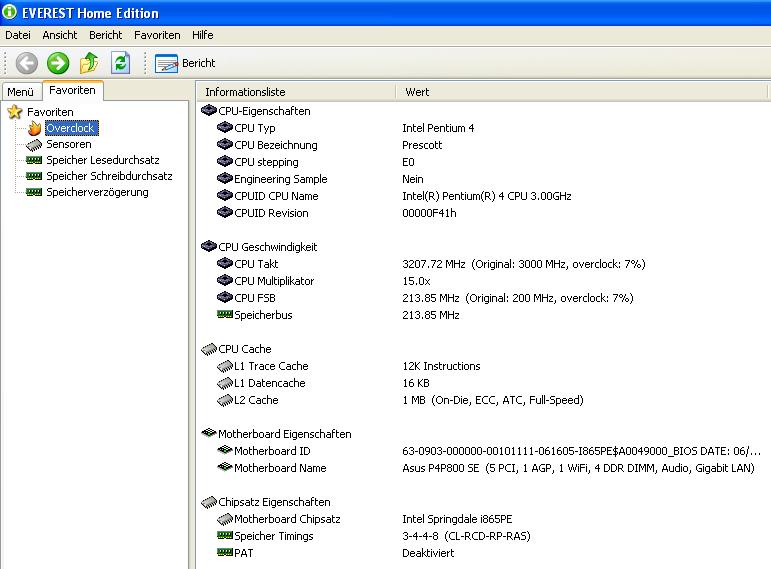Click the memory icon beside Speicher Timings
This screenshot has width=771, height=569.
(225, 535)
